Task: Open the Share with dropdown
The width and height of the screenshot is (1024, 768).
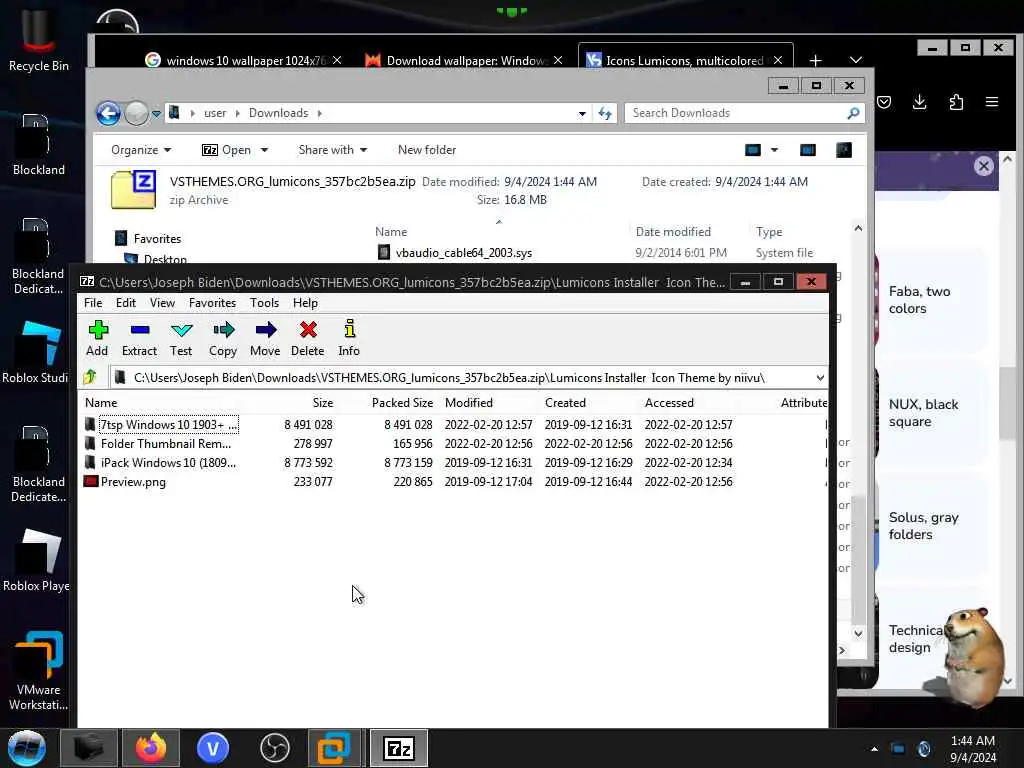Action: pyautogui.click(x=332, y=150)
